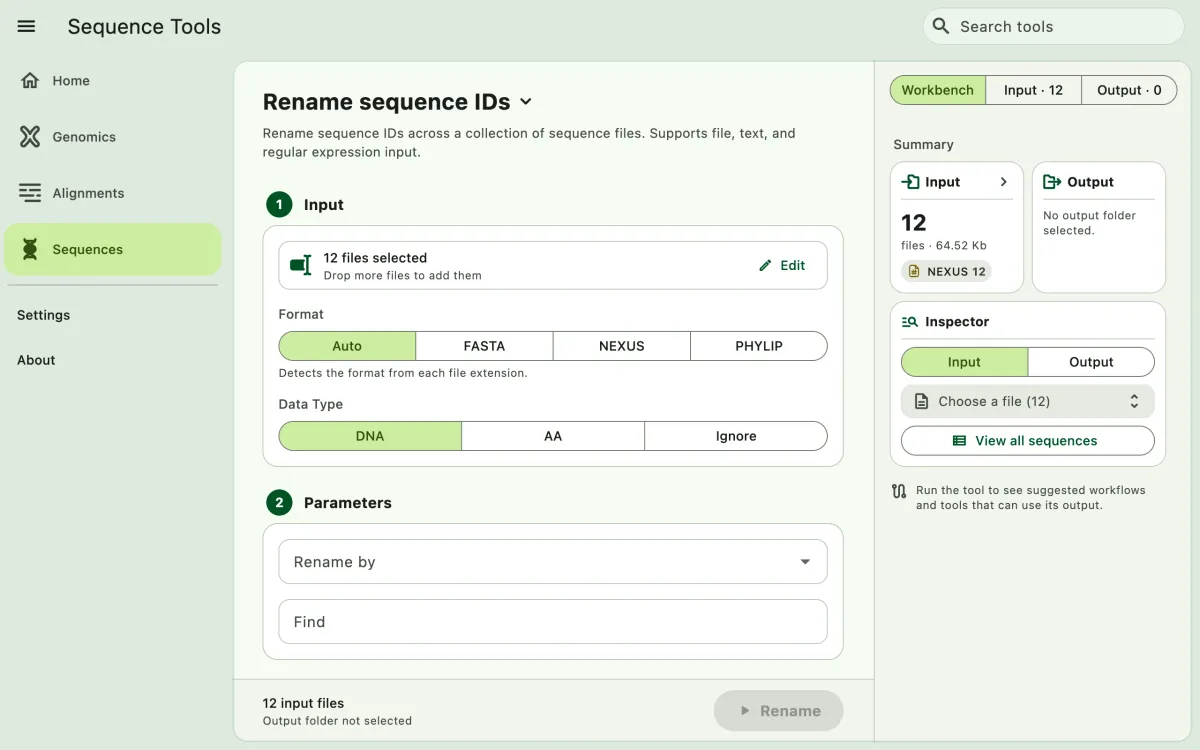The width and height of the screenshot is (1200, 750).
Task: Click in the Search tools field
Action: [1054, 26]
